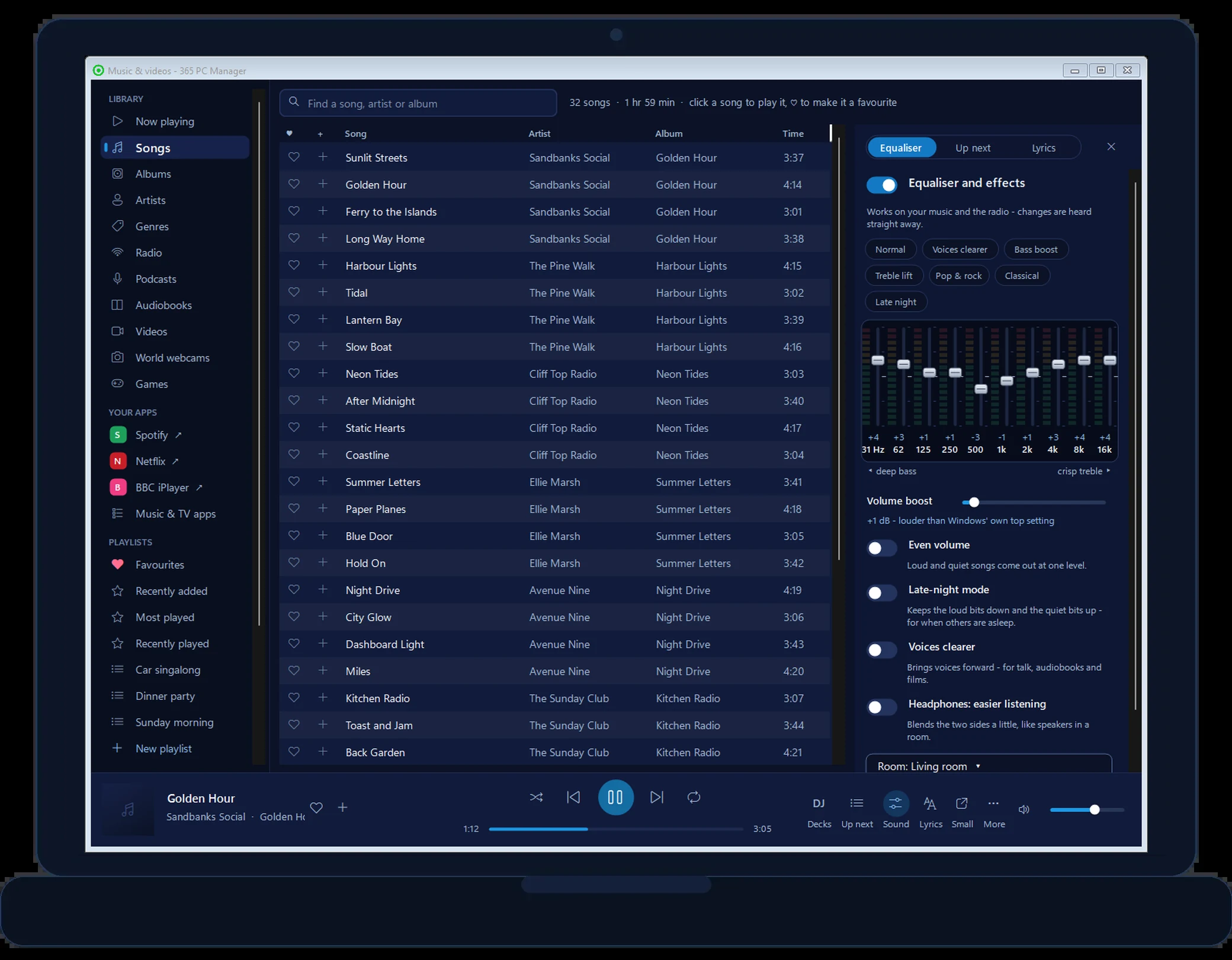The width and height of the screenshot is (1232, 960).
Task: Open DJ Decks
Action: (819, 812)
